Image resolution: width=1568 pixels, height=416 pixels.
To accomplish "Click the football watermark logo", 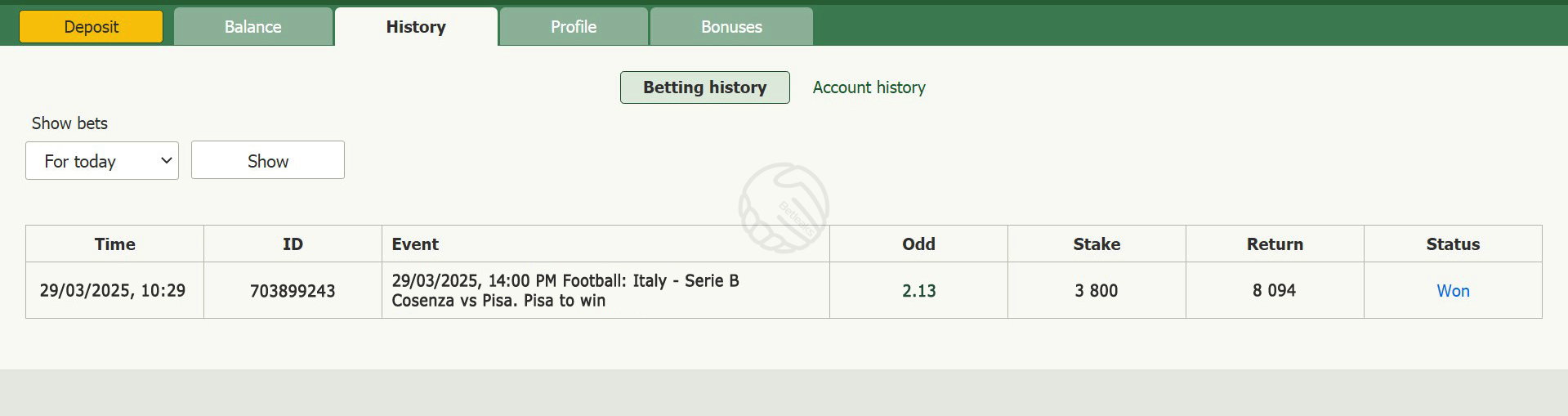I will point(784,208).
